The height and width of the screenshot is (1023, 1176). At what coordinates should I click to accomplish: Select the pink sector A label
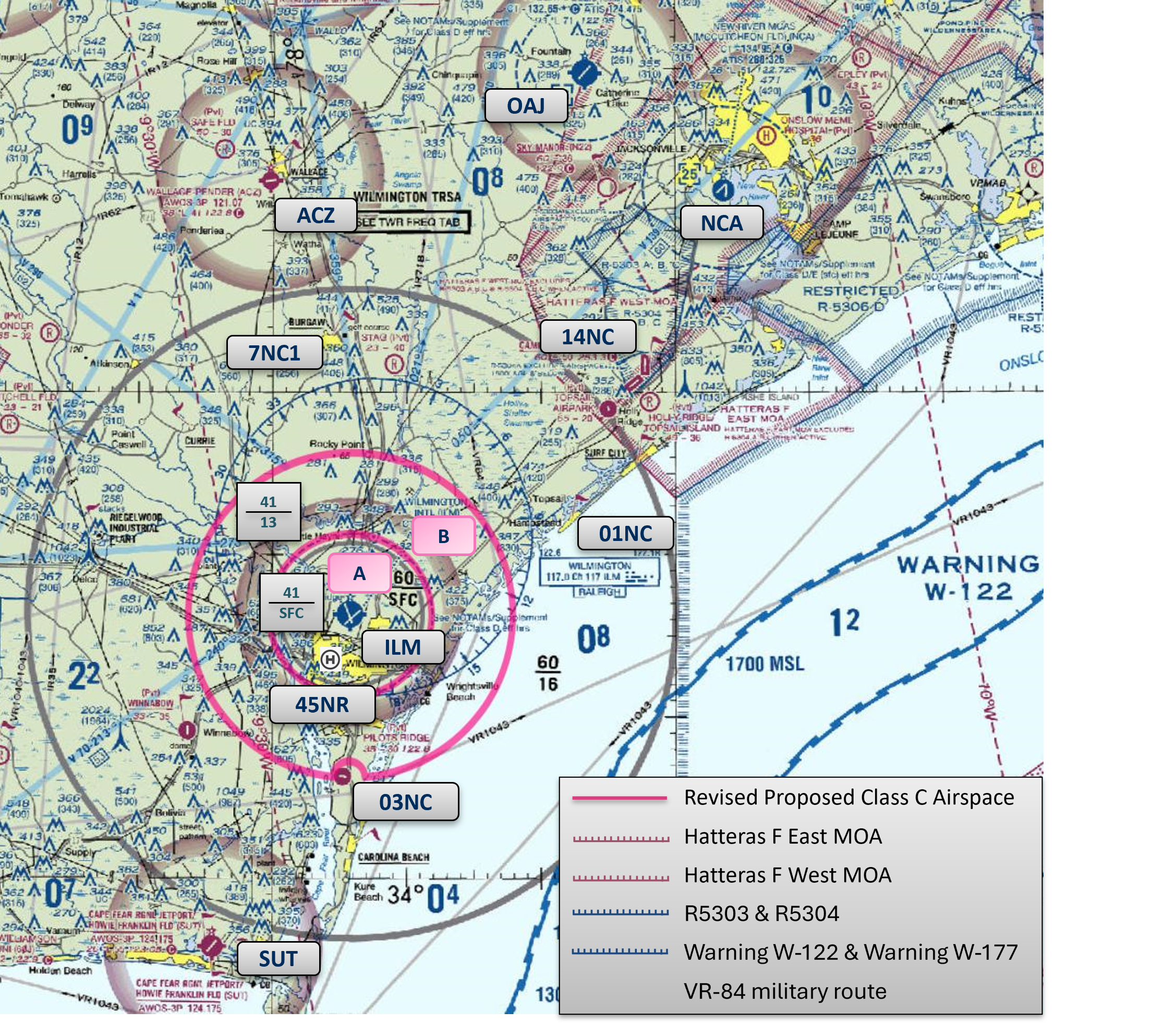[x=359, y=573]
